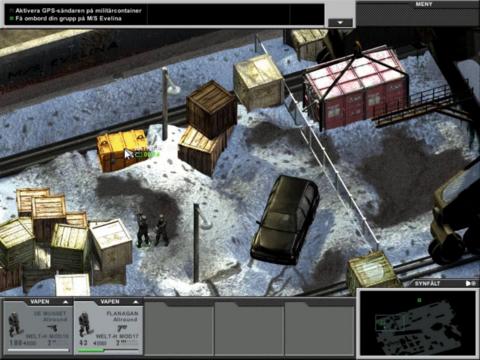Open the MENY game menu
The height and width of the screenshot is (360, 480).
point(424,4)
